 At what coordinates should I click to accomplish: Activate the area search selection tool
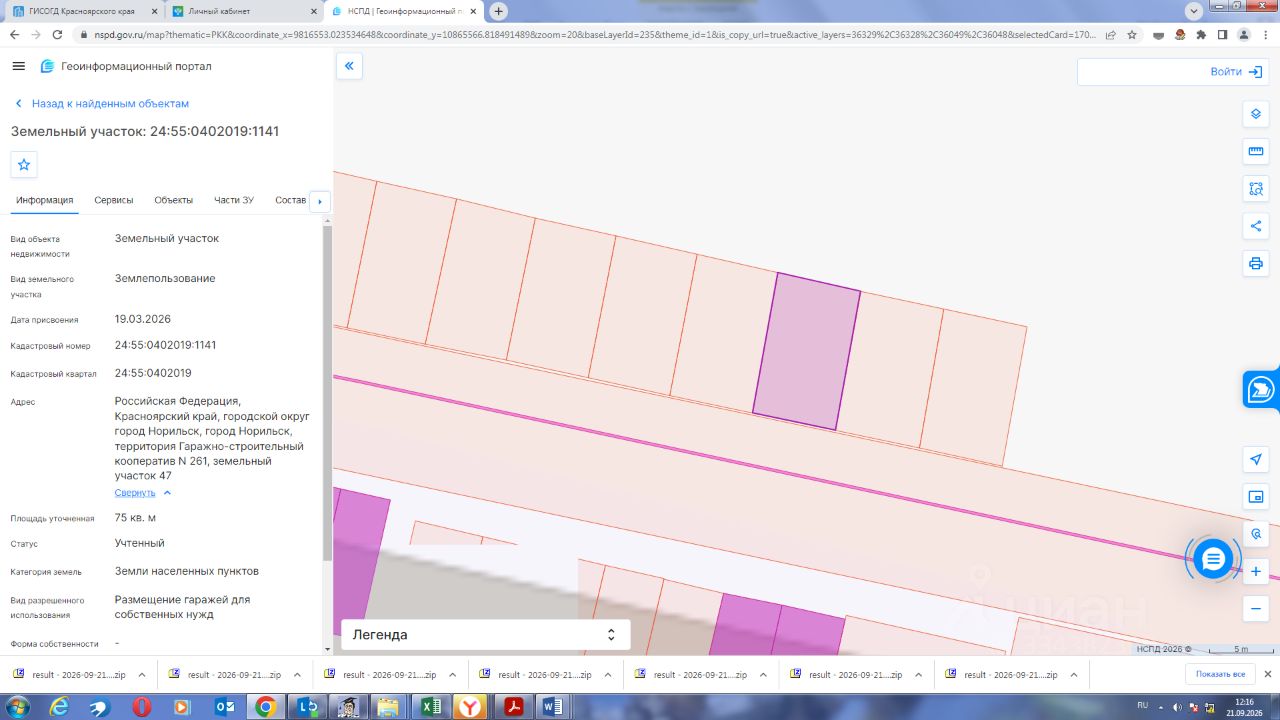click(1256, 189)
